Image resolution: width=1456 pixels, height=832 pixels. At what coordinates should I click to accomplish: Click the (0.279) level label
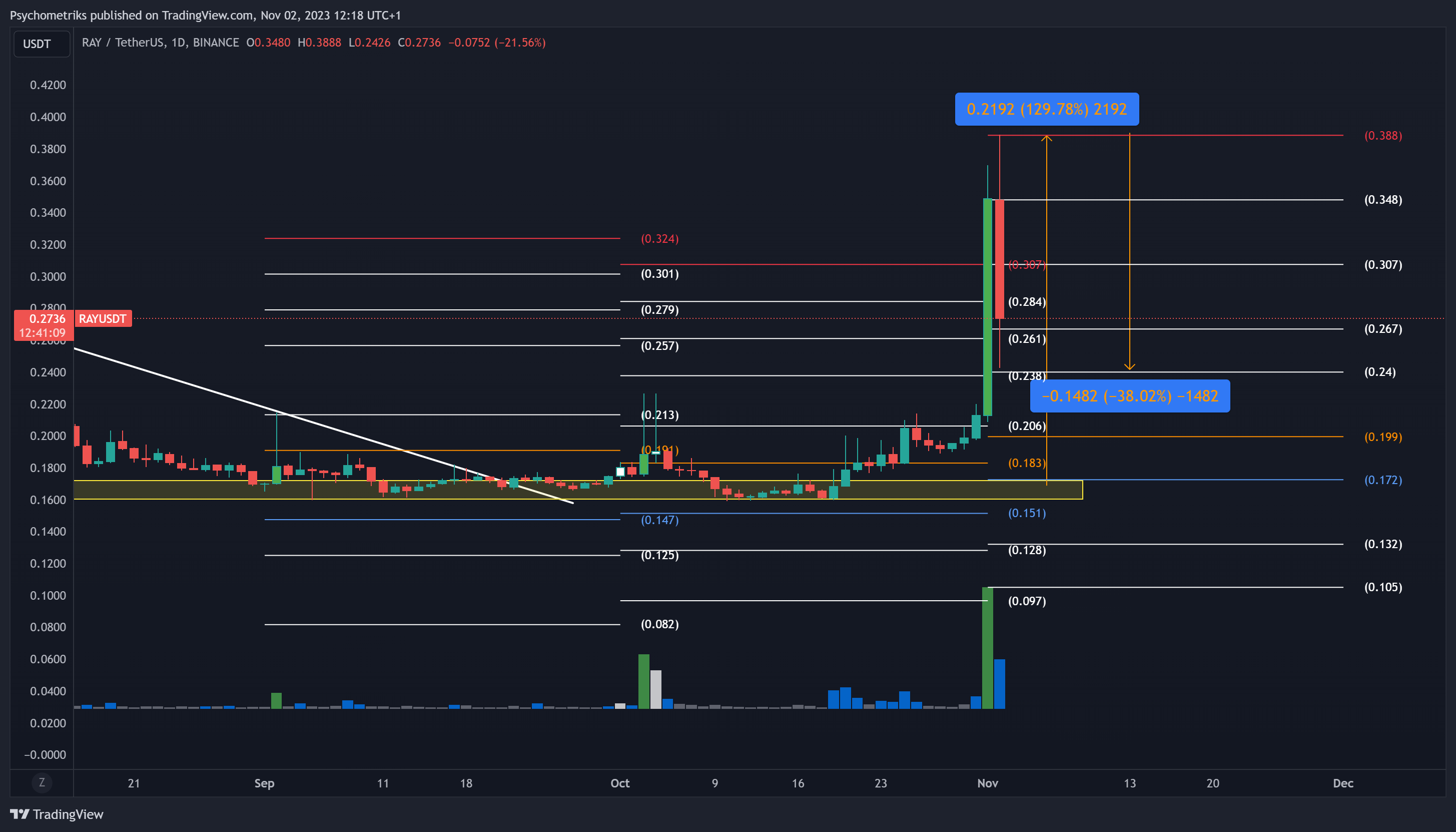(x=659, y=310)
